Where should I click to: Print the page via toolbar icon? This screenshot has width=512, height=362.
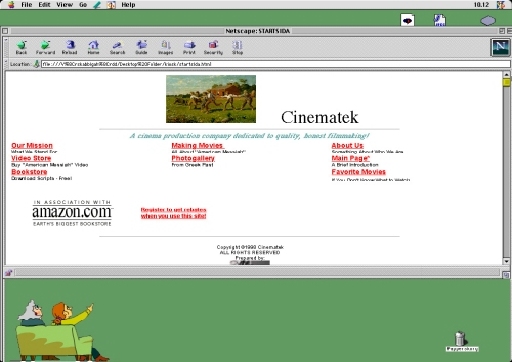click(x=189, y=47)
